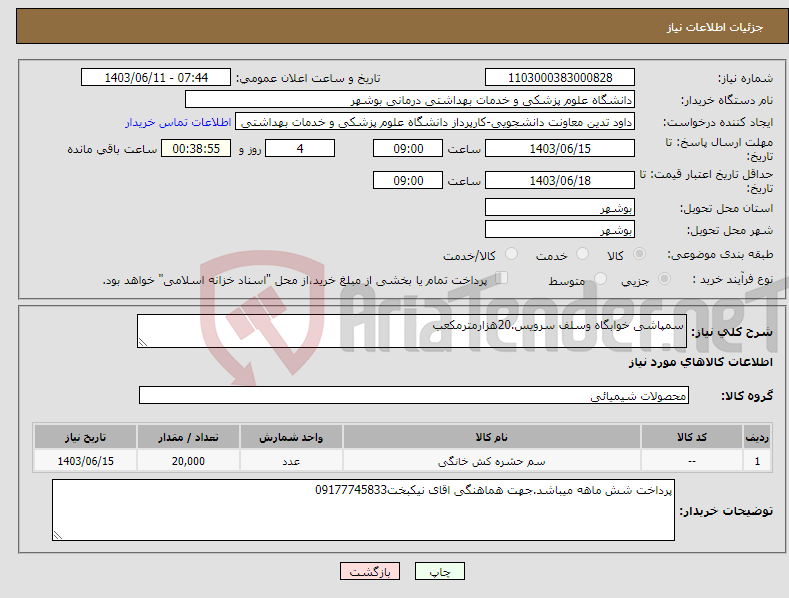Click the بازگشت (back) button
The image size is (789, 598).
click(x=370, y=571)
